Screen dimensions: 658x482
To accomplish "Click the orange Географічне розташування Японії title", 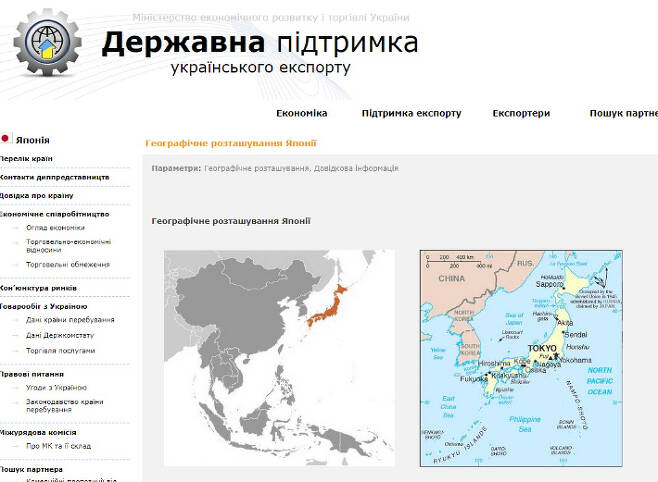I will pyautogui.click(x=231, y=143).
